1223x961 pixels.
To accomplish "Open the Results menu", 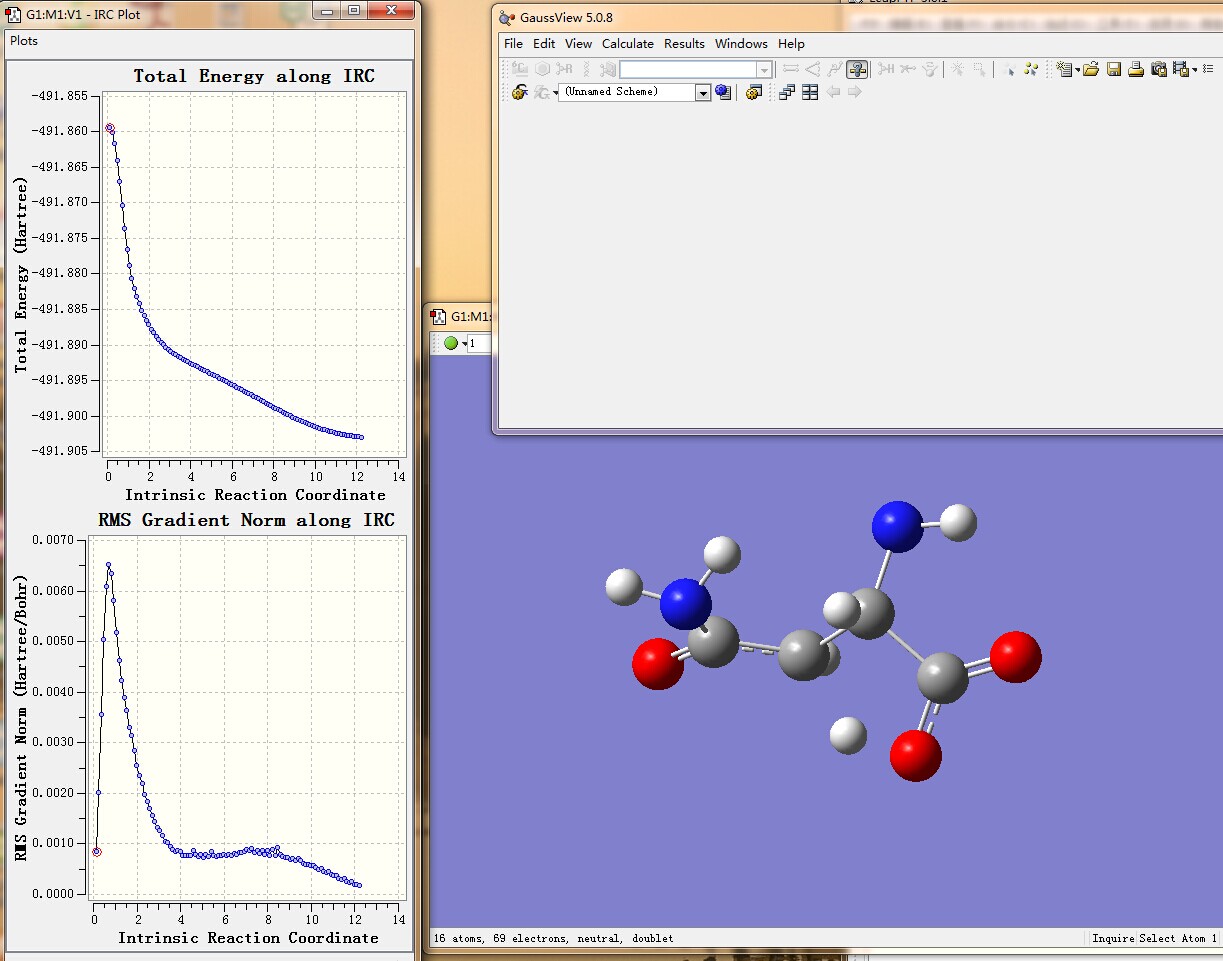I will (x=684, y=44).
